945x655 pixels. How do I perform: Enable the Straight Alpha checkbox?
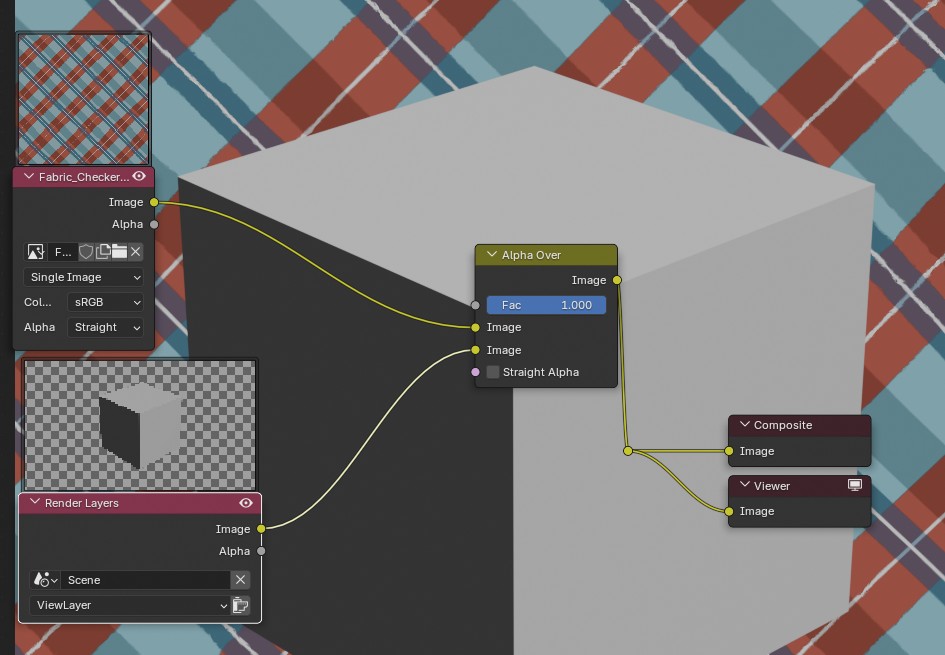(x=493, y=372)
